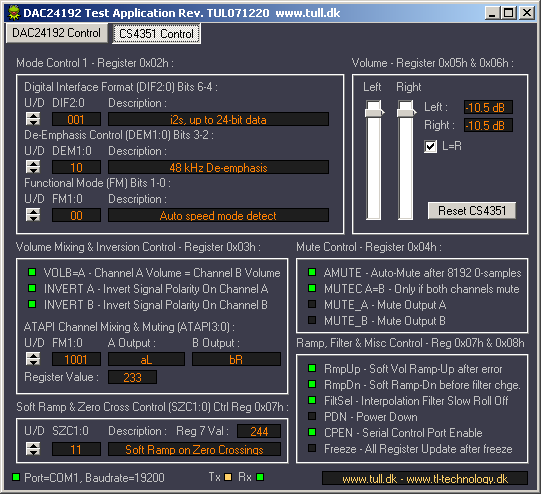Uncheck the L=R checkbox
Screen dimensions: 541x494
point(430,147)
